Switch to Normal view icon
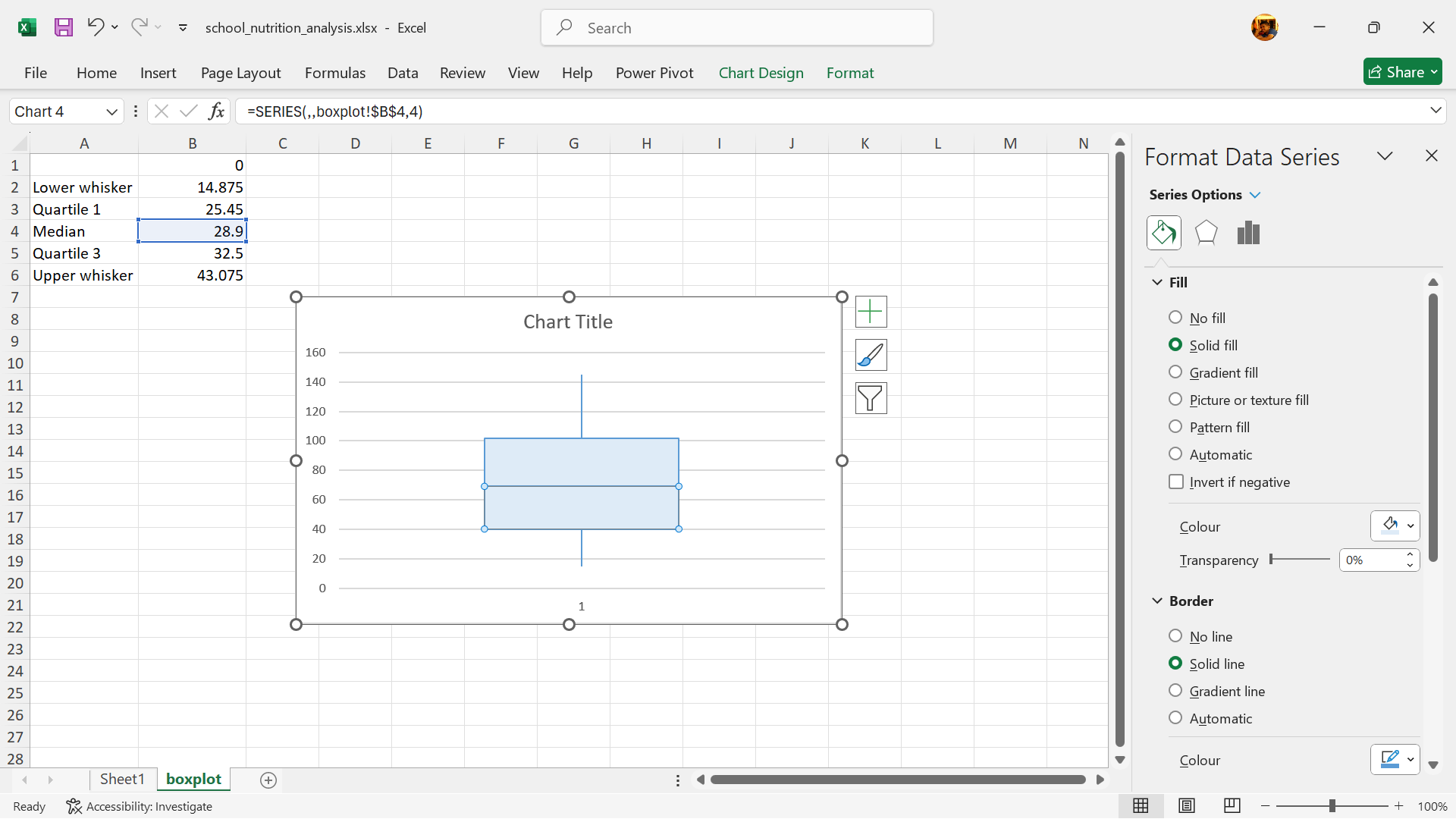The image size is (1456, 819). pyautogui.click(x=1141, y=806)
